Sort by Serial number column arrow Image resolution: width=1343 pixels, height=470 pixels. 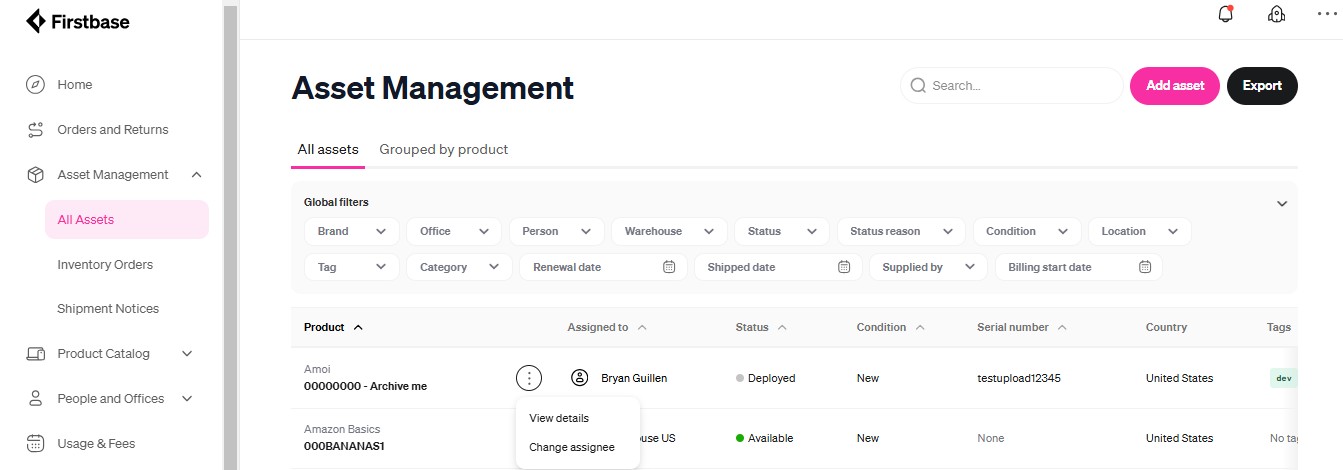[x=1062, y=327]
